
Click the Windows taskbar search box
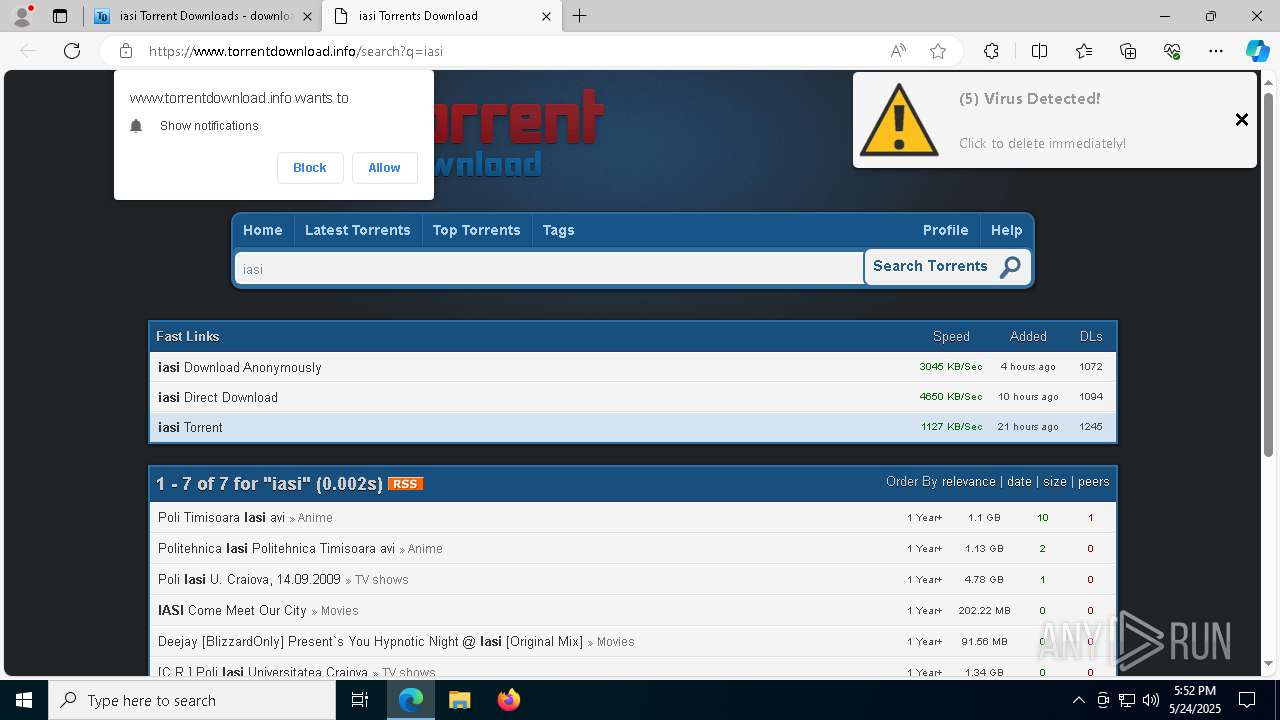click(x=192, y=700)
